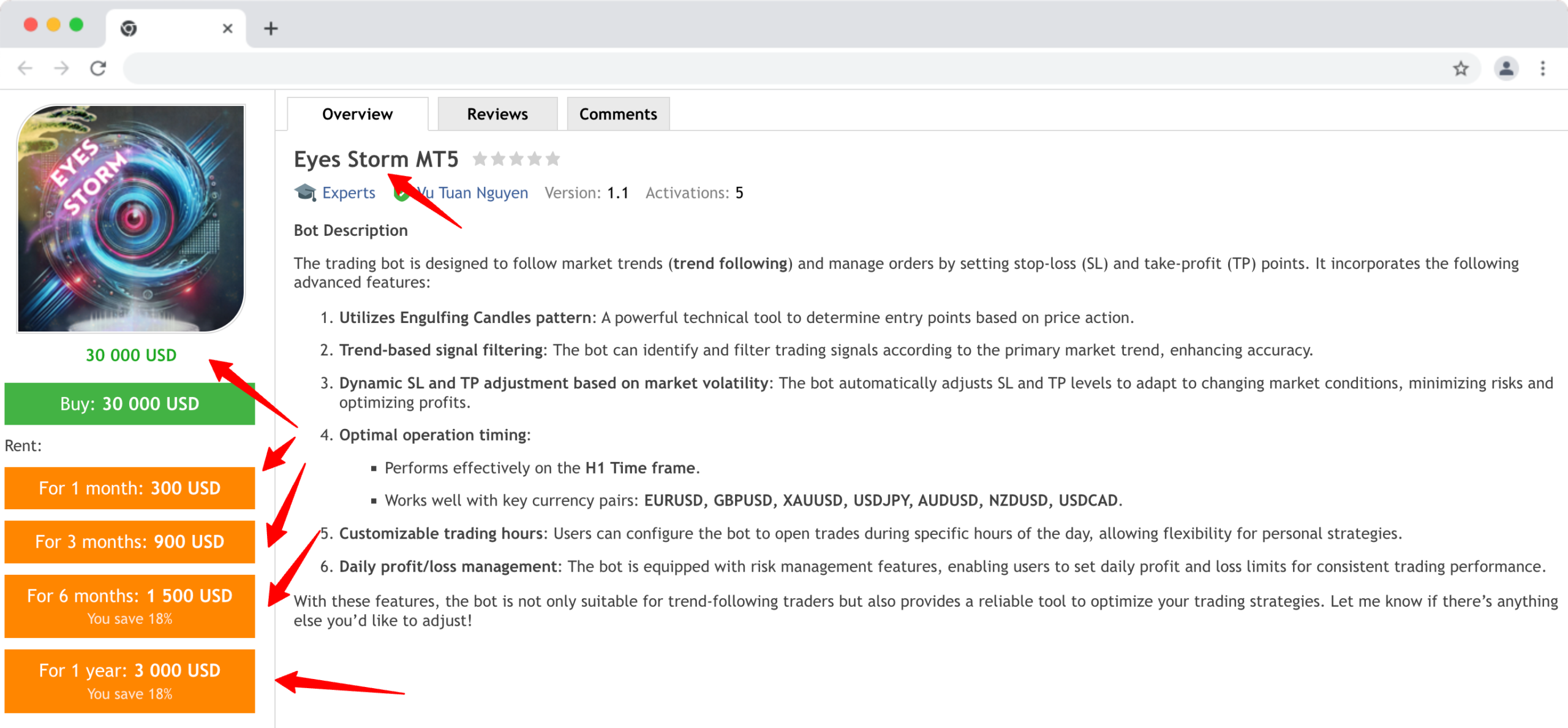This screenshot has width=1568, height=728.
Task: Reload the page with the refresh icon
Action: pos(98,68)
